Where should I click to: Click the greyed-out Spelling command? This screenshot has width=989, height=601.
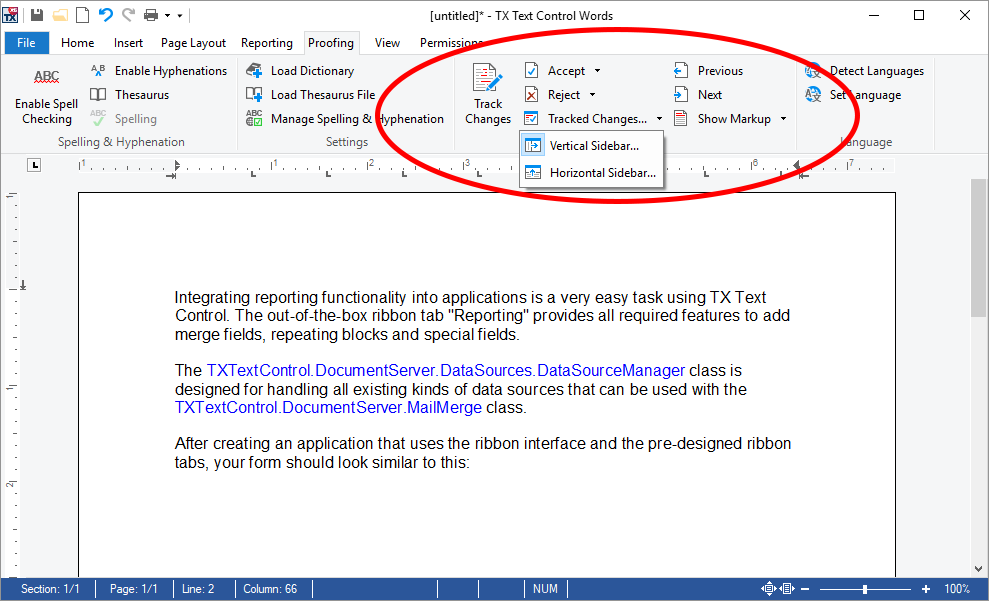[x=124, y=119]
